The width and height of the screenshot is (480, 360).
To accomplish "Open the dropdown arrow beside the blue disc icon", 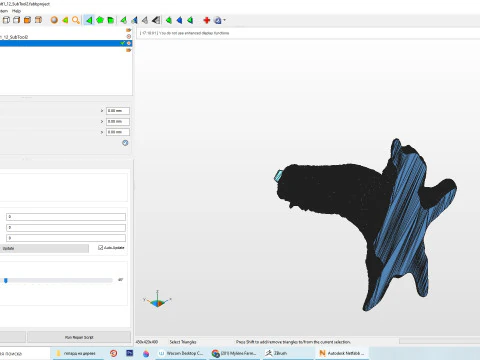I will point(224,20).
